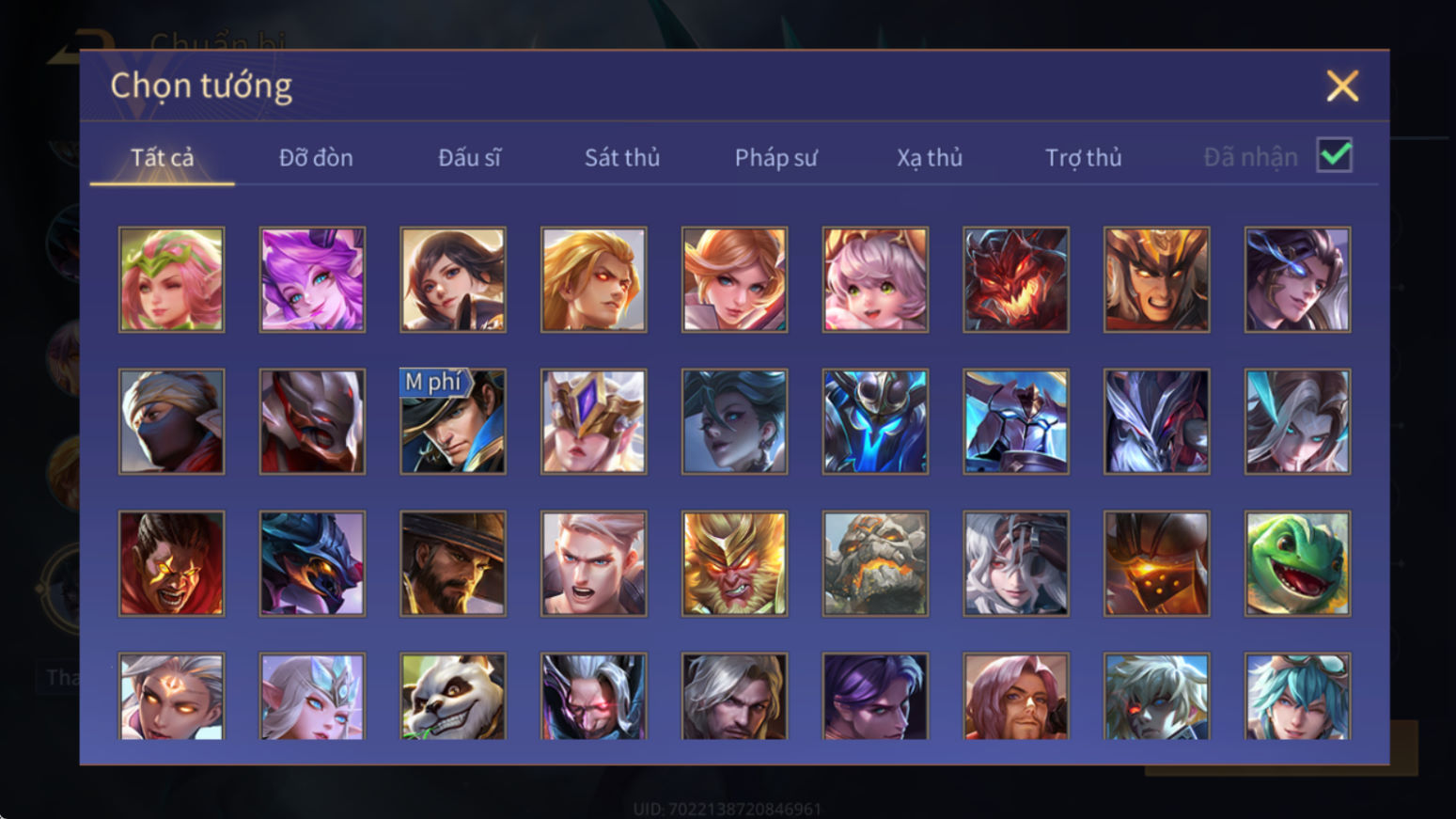Open the Sát thủ hero category
Viewport: 1456px width, 819px height.
622,158
